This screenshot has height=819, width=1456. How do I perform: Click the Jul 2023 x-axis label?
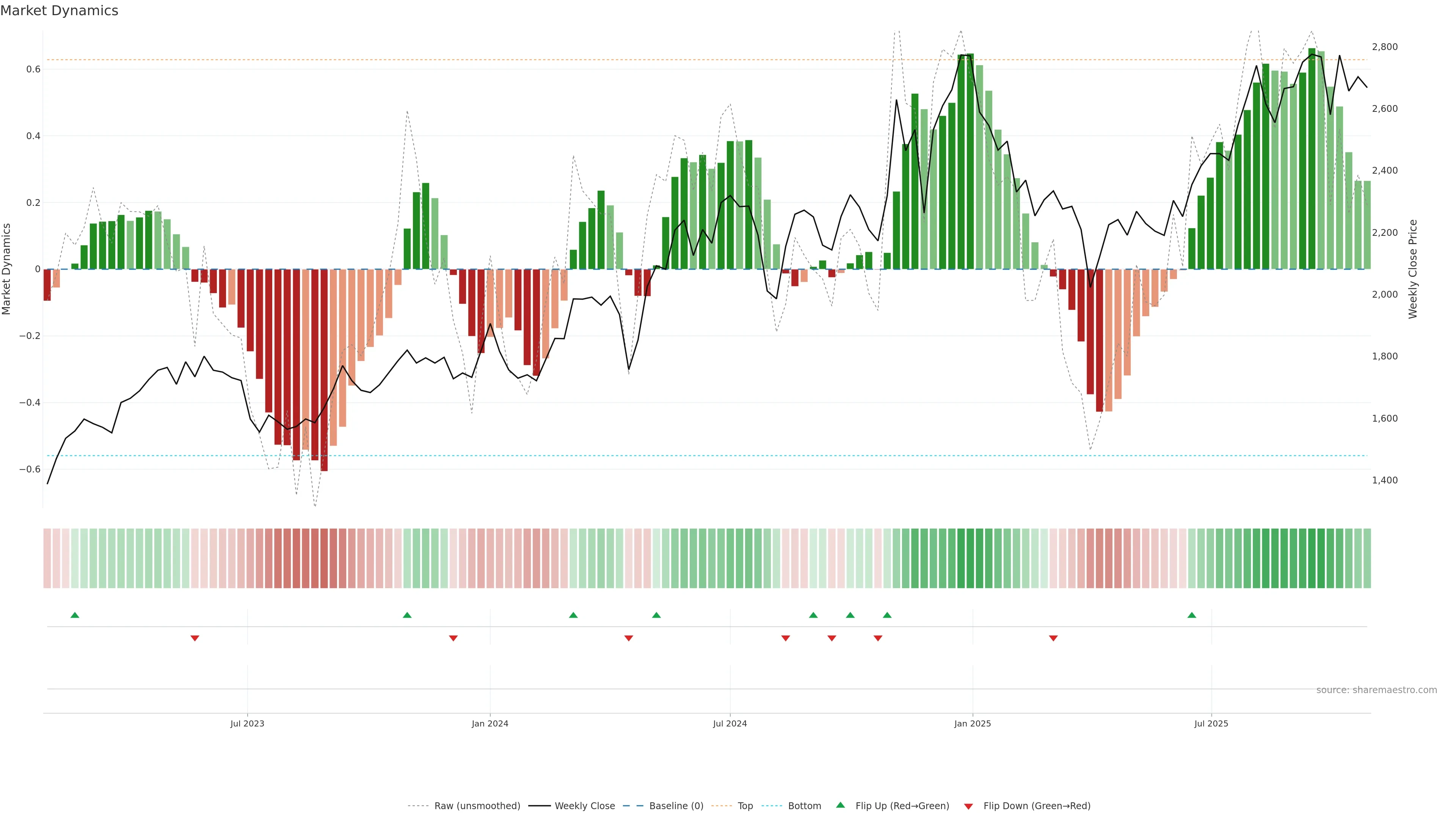(247, 723)
